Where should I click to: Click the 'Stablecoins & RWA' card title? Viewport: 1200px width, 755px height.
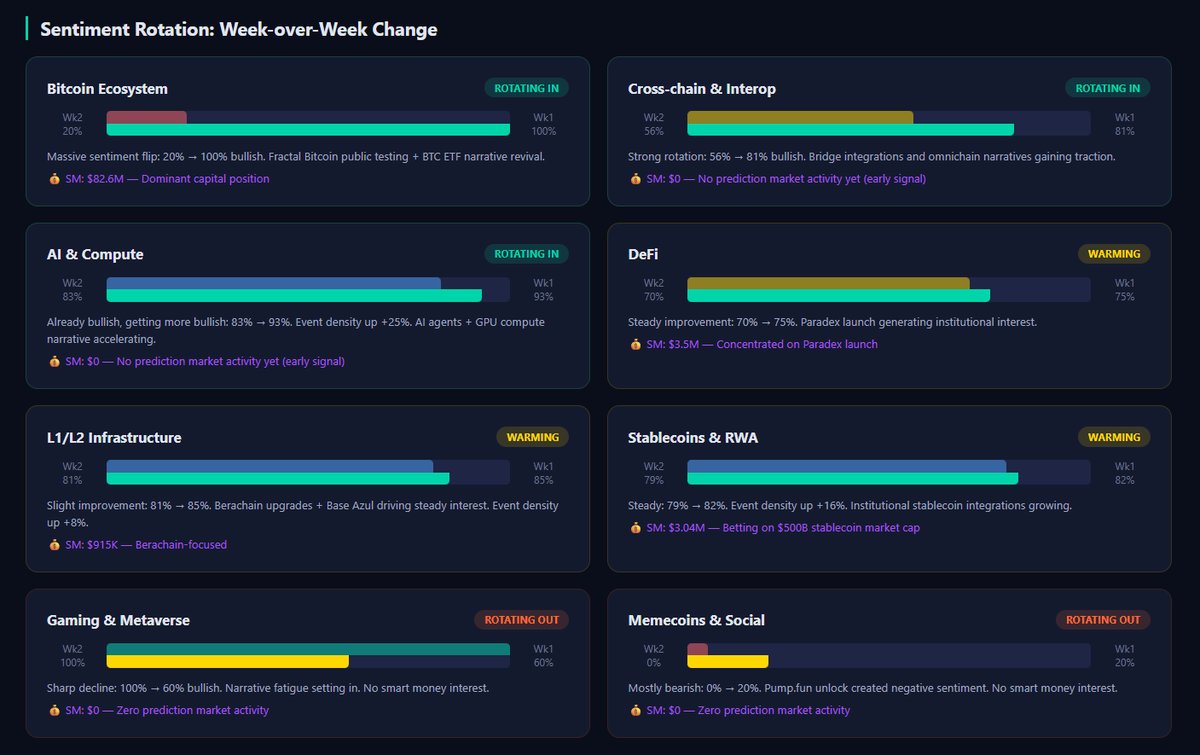pyautogui.click(x=693, y=438)
